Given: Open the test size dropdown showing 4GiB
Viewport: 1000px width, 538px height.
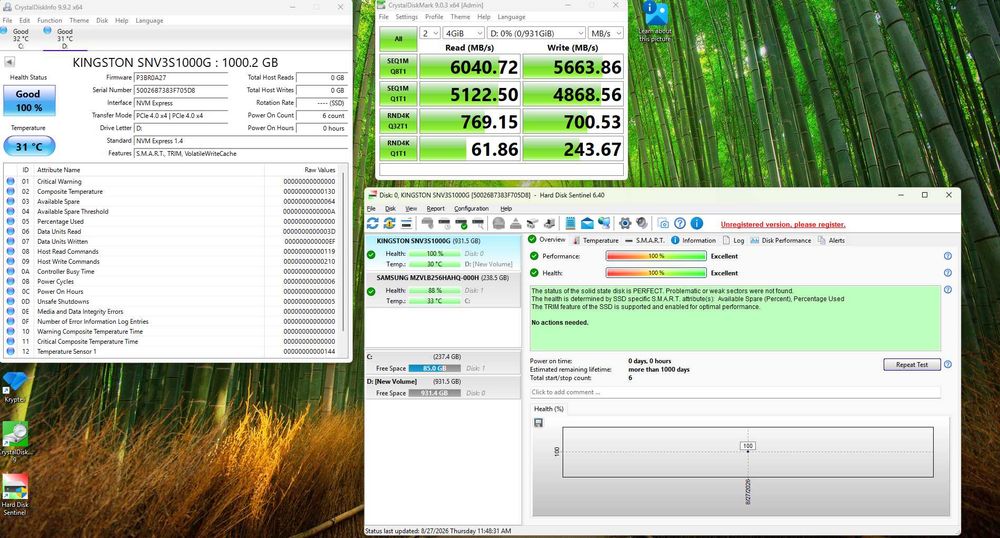Looking at the screenshot, I should [x=464, y=33].
